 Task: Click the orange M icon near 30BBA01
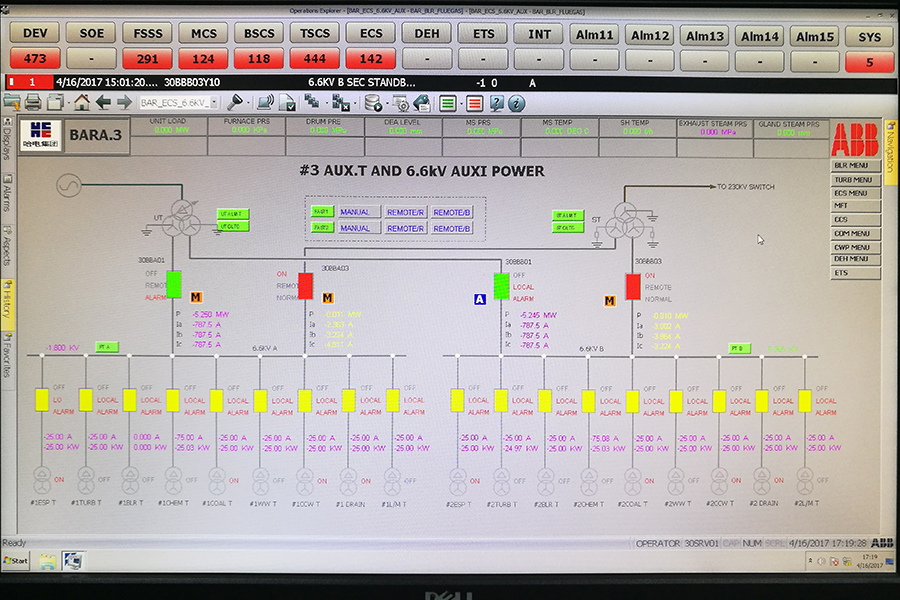pos(196,297)
